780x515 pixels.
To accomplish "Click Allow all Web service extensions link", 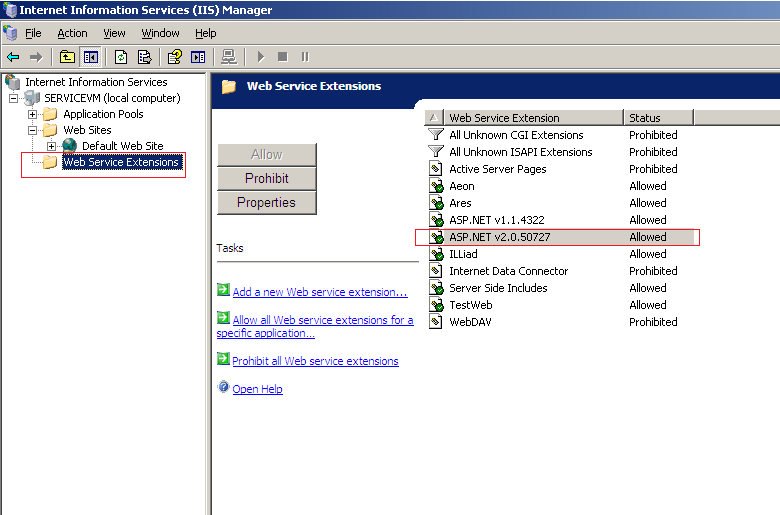I will click(x=315, y=326).
